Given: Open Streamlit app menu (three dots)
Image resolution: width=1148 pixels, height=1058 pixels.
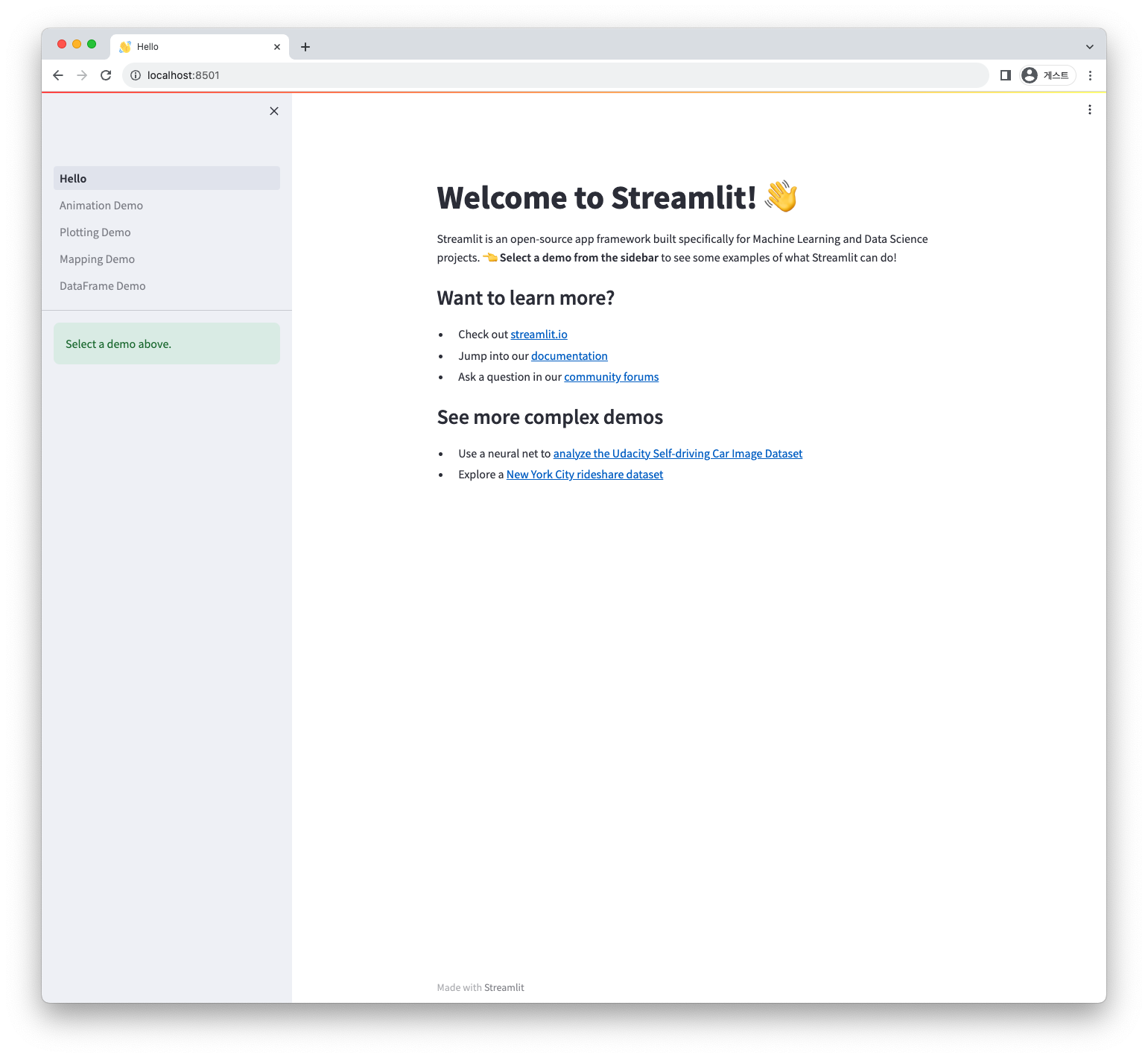Looking at the screenshot, I should click(1089, 110).
